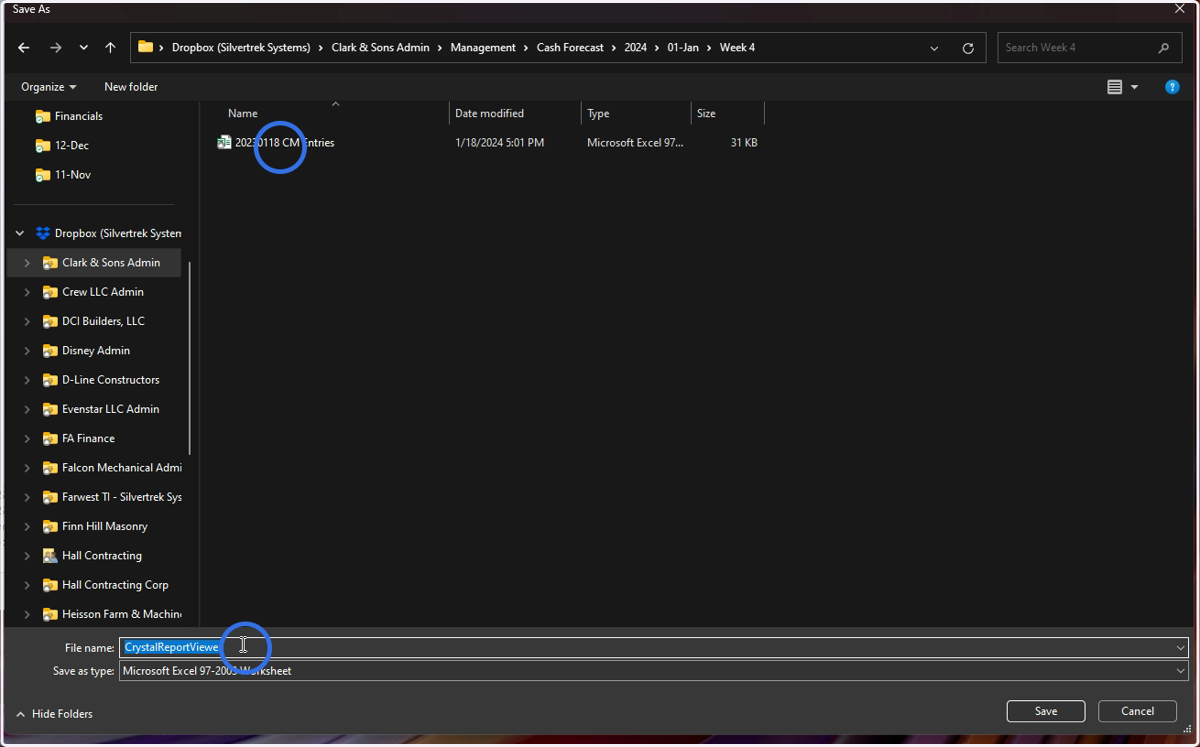Click the Cash Forecast breadcrumb segment
The image size is (1200, 747).
[570, 48]
